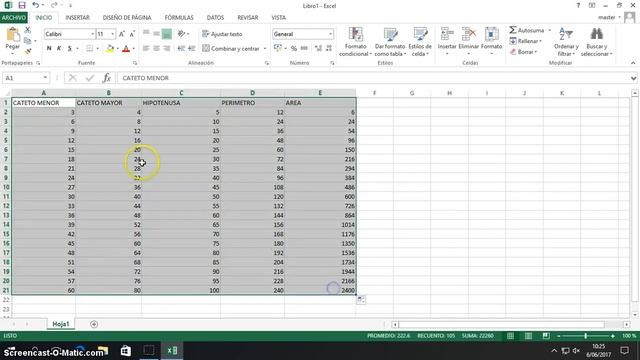Increase the indent

point(191,48)
